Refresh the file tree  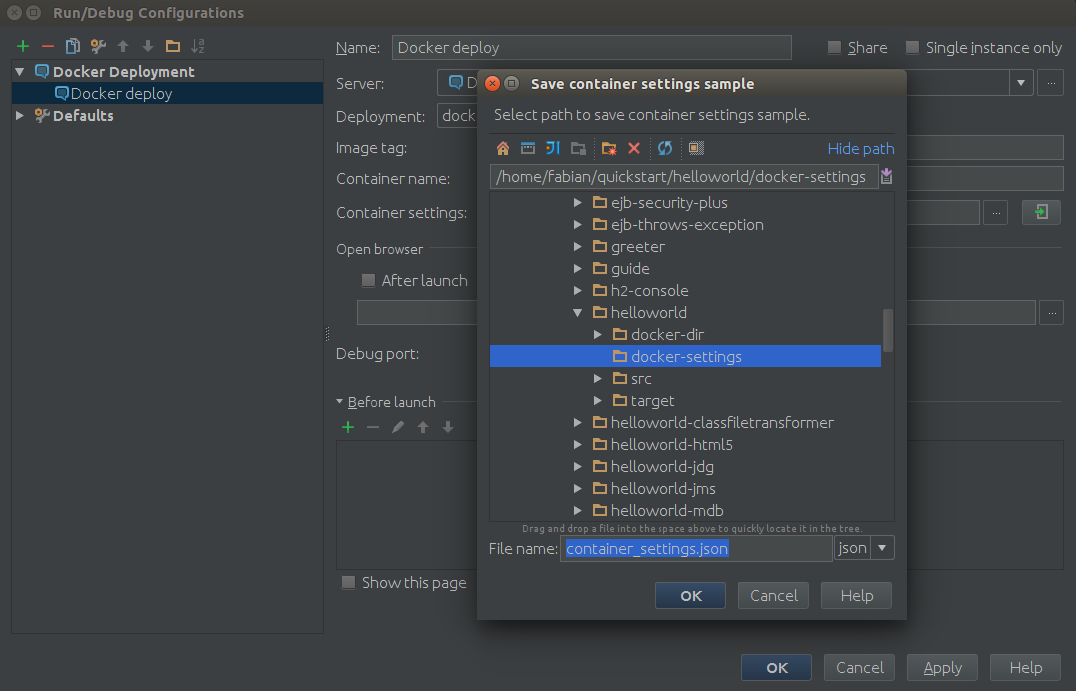point(664,148)
